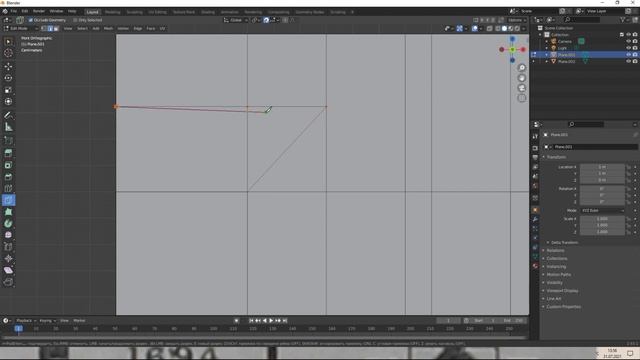Select the Measure tool

click(x=8, y=127)
